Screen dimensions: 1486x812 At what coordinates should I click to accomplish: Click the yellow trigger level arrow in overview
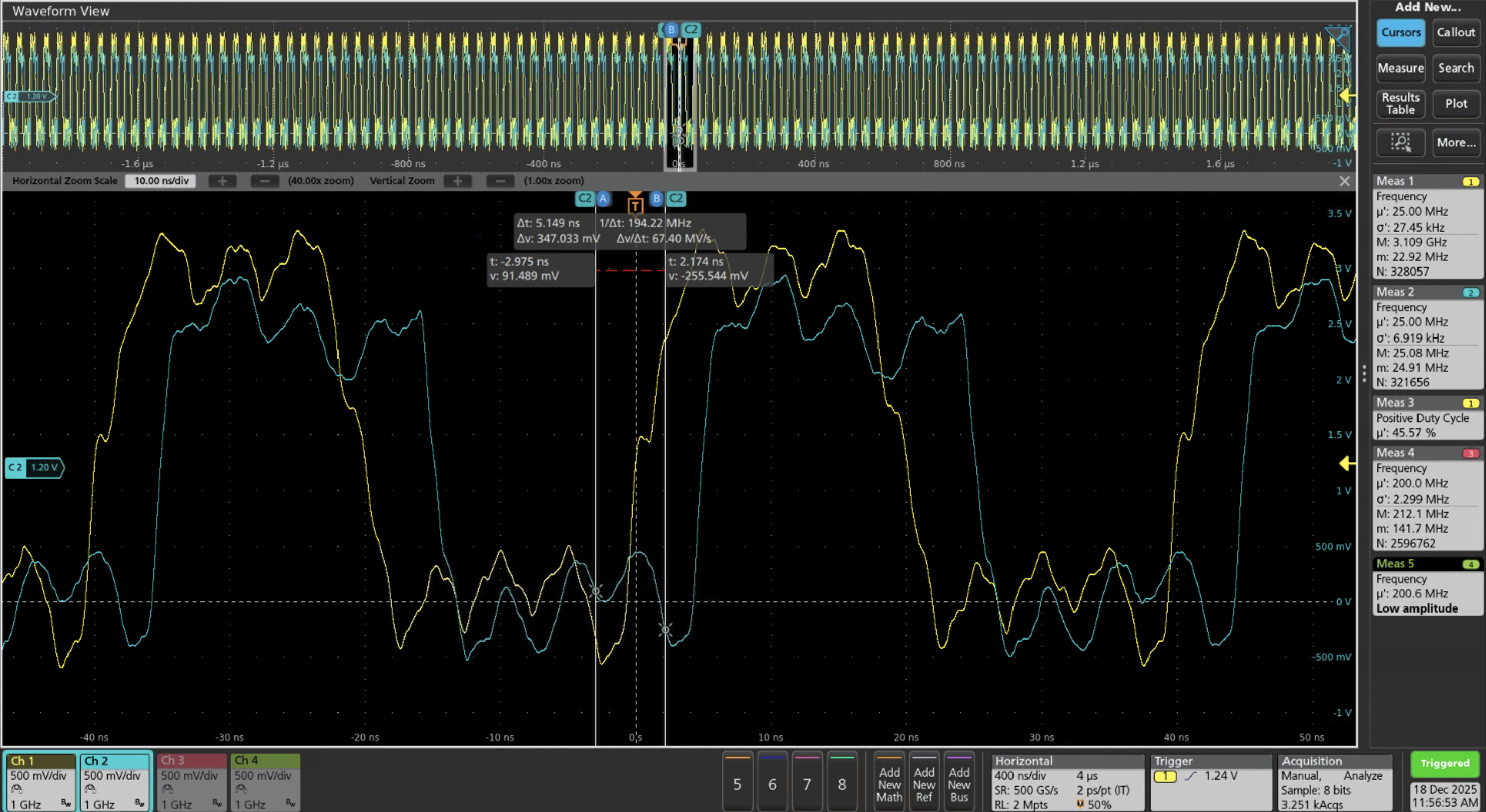pyautogui.click(x=1346, y=95)
